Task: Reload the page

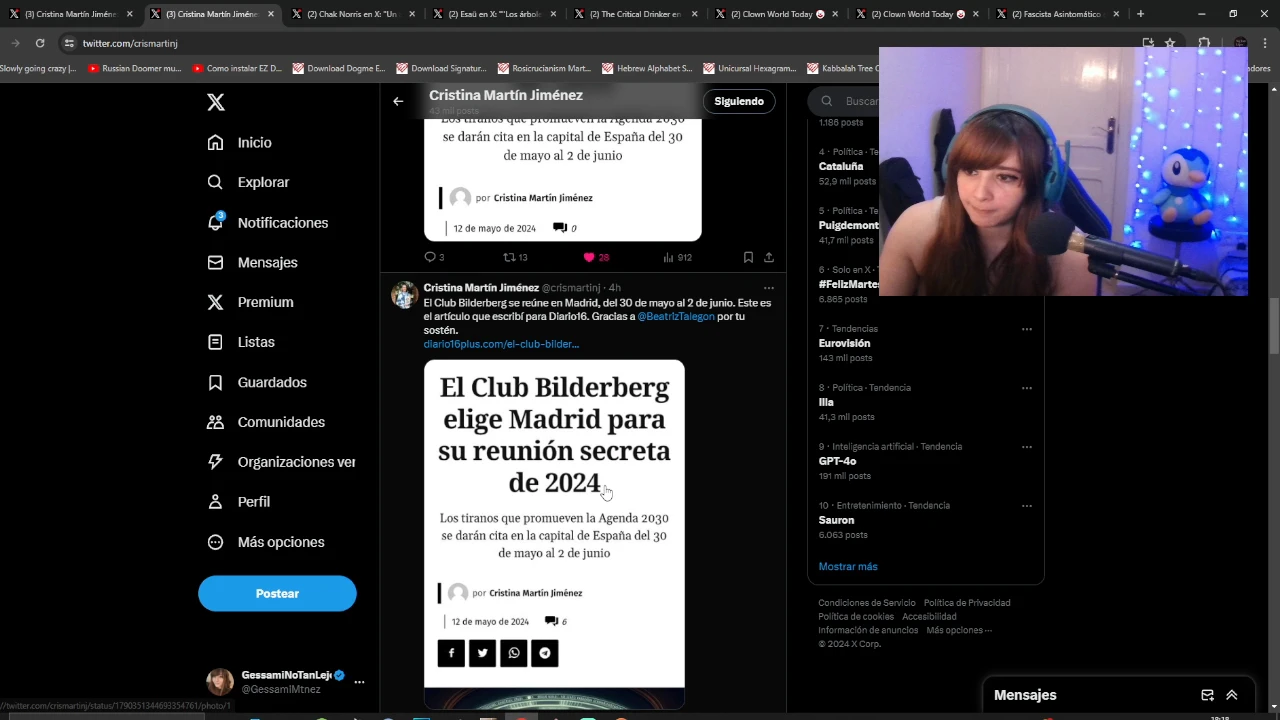Action: [40, 43]
